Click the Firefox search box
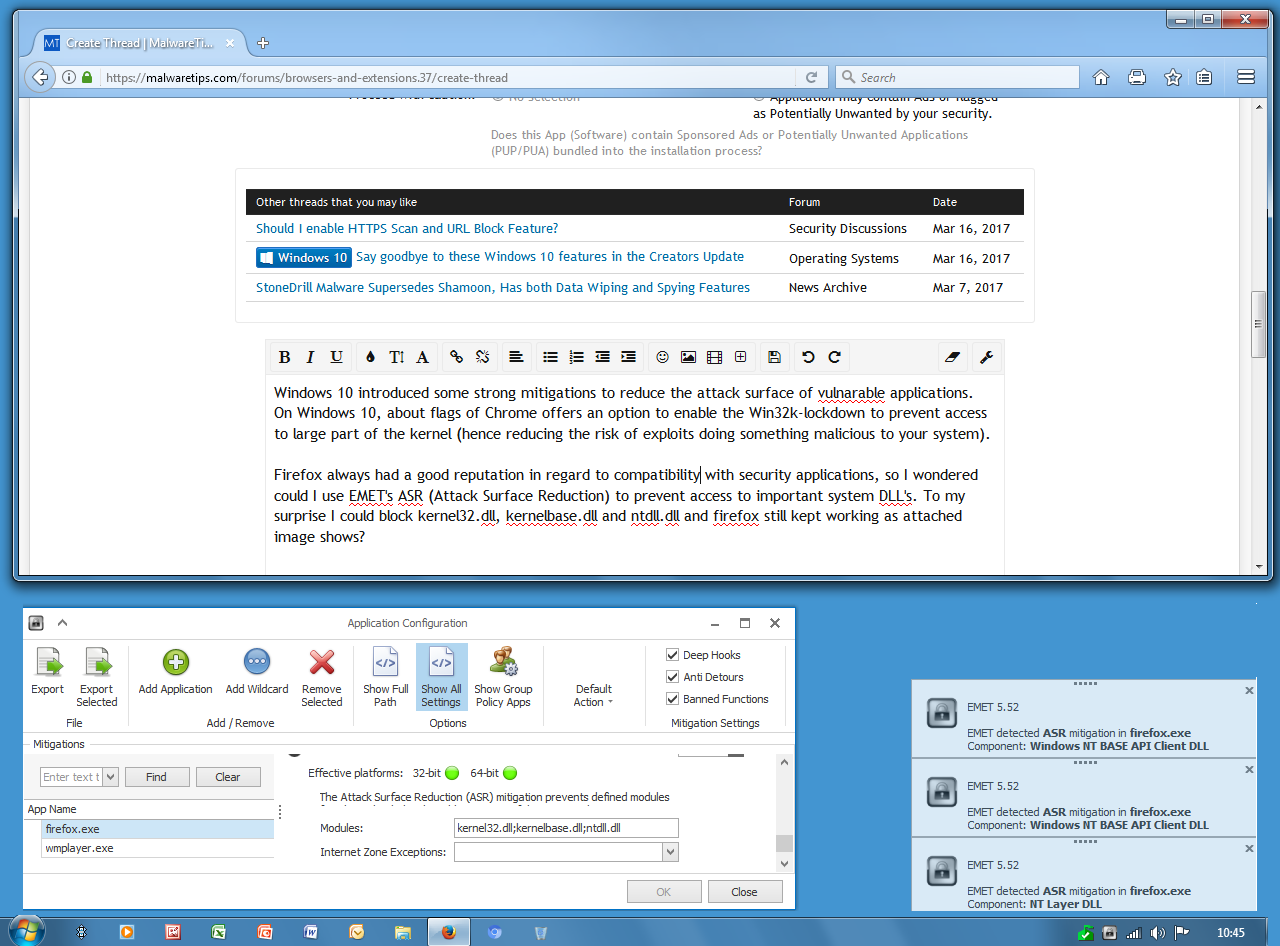The image size is (1280, 946). (x=957, y=77)
